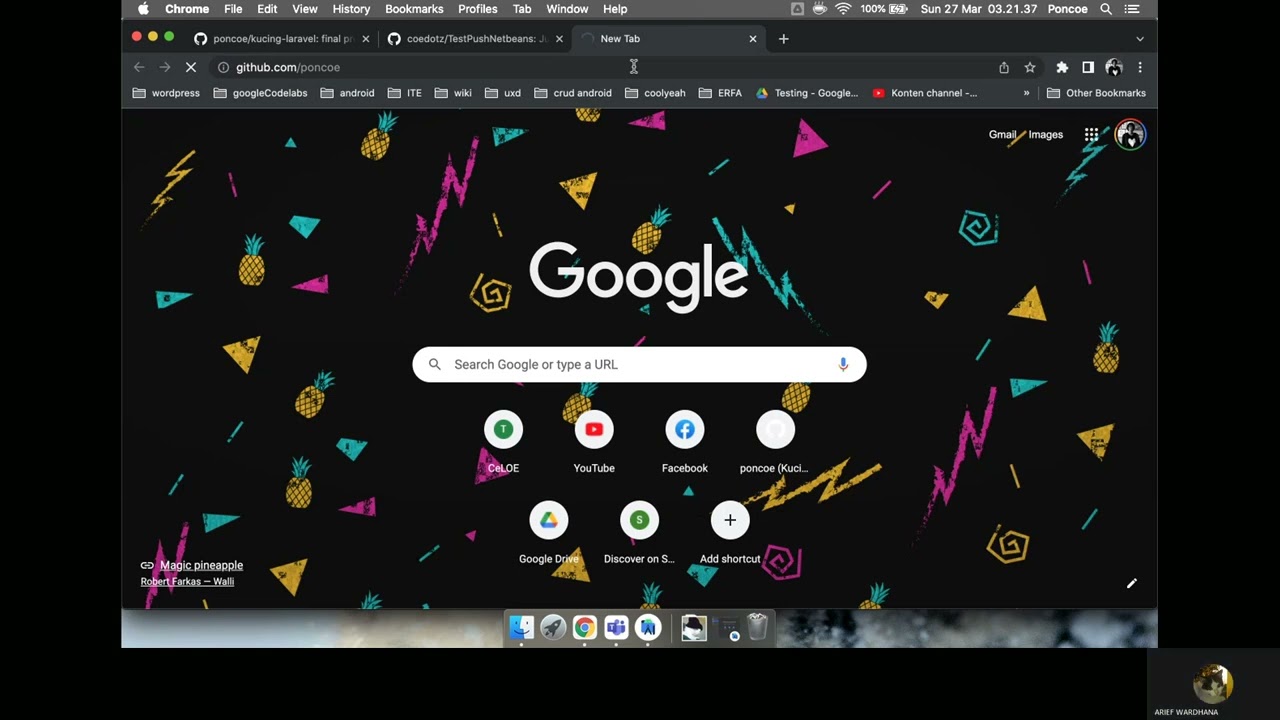Open the Facebook shortcut
Screen dimensions: 1280x720
(685, 443)
